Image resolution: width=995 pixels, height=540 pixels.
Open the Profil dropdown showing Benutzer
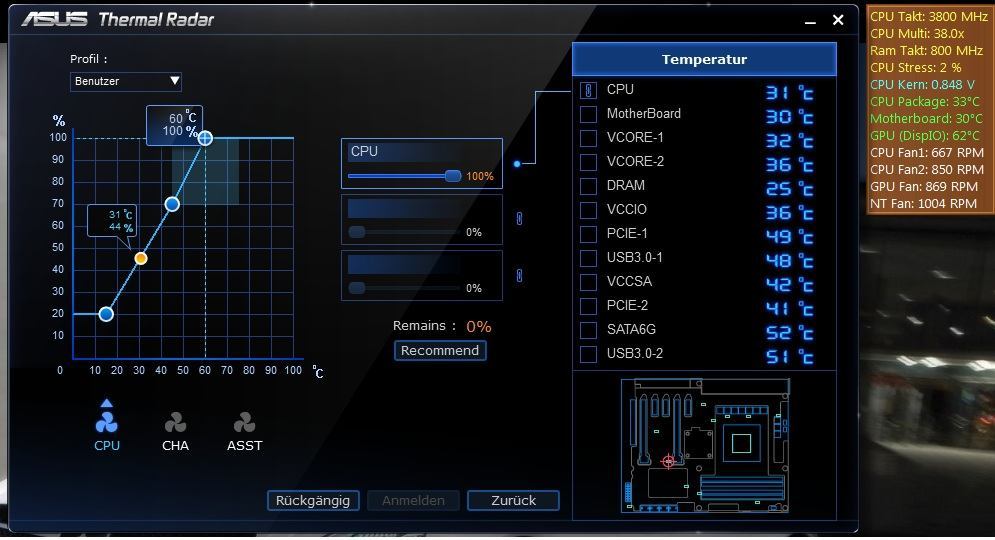[126, 81]
